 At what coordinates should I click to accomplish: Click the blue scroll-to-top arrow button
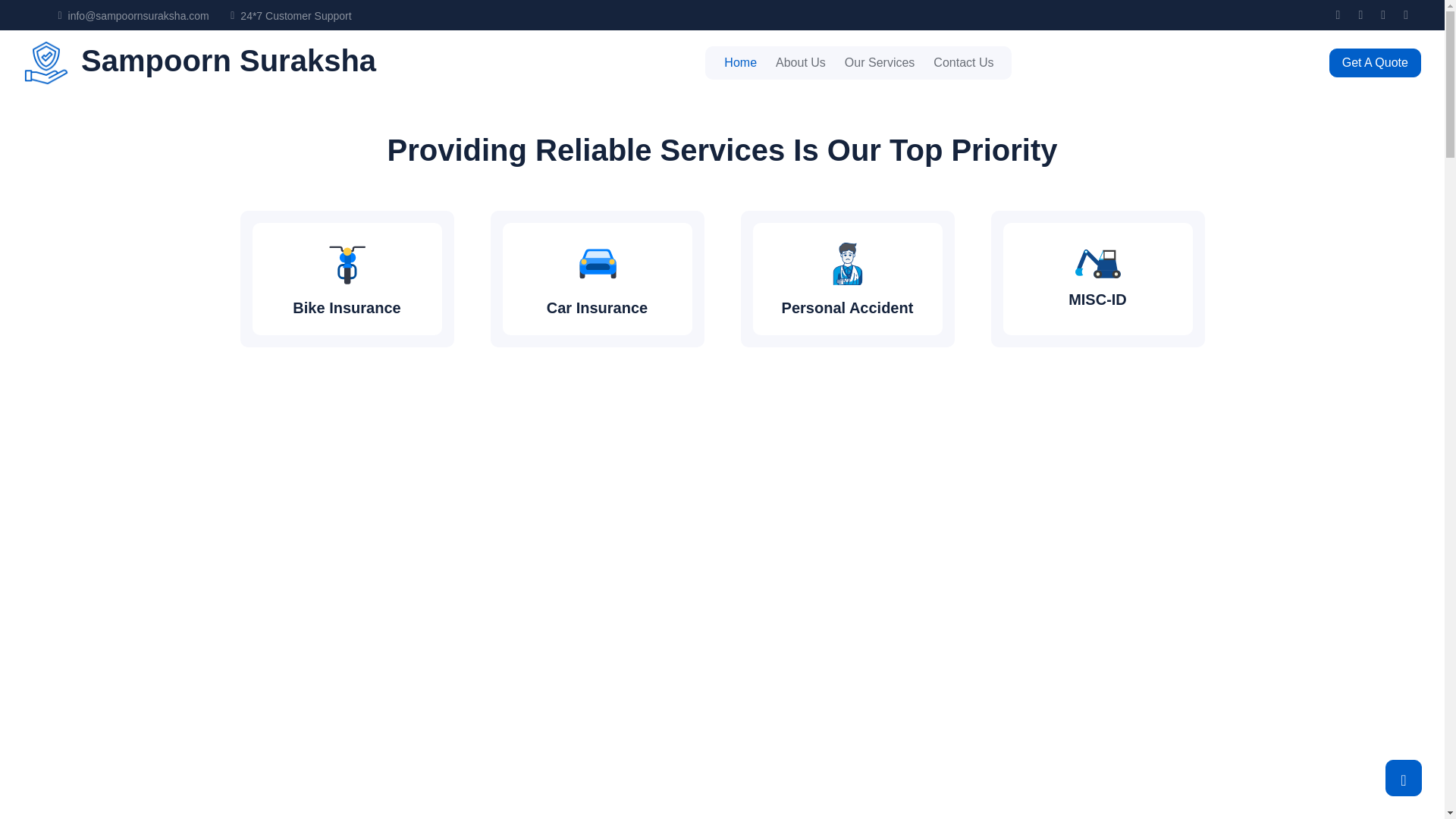[x=1403, y=778]
